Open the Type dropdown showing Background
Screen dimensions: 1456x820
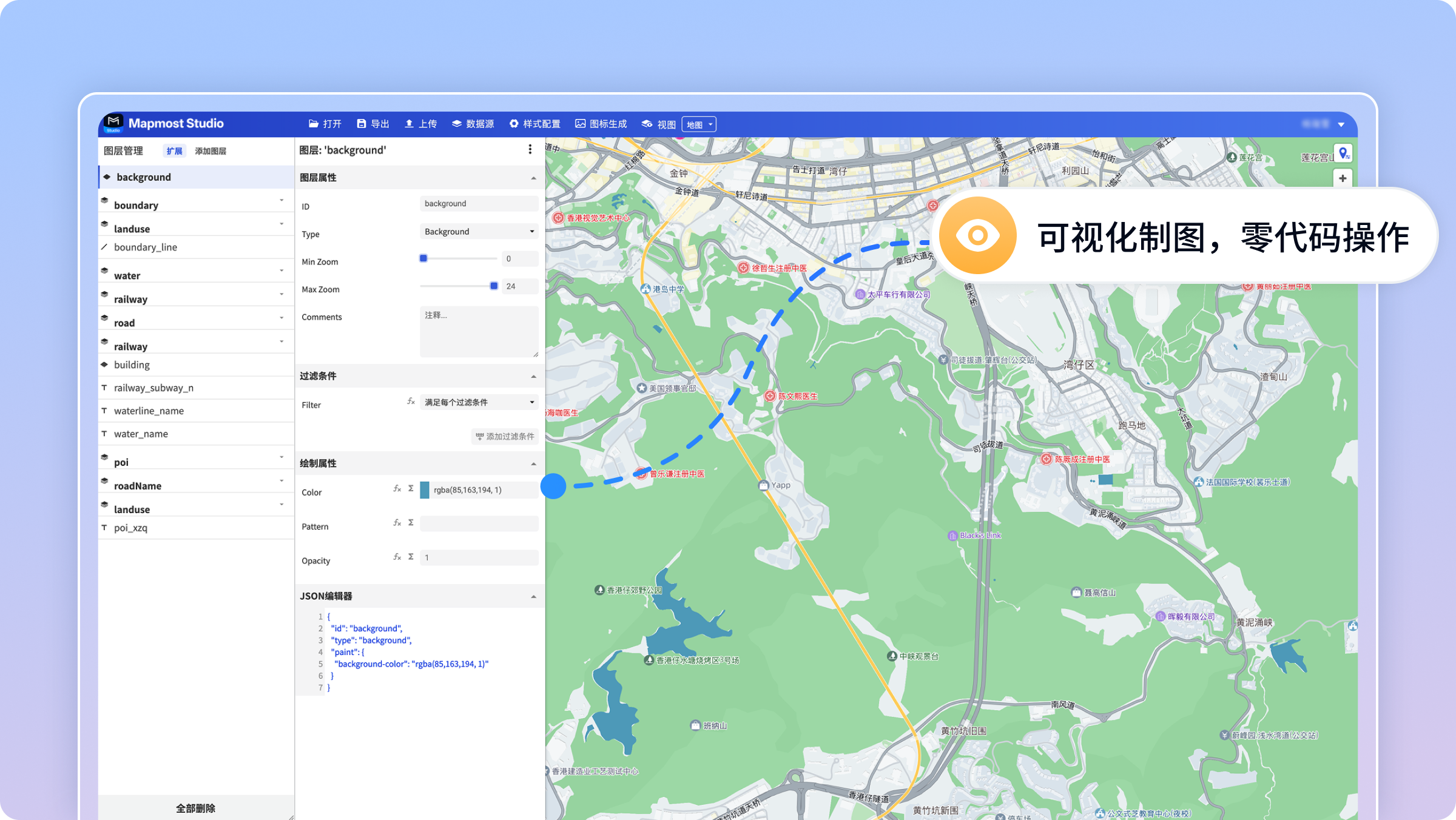coord(479,231)
